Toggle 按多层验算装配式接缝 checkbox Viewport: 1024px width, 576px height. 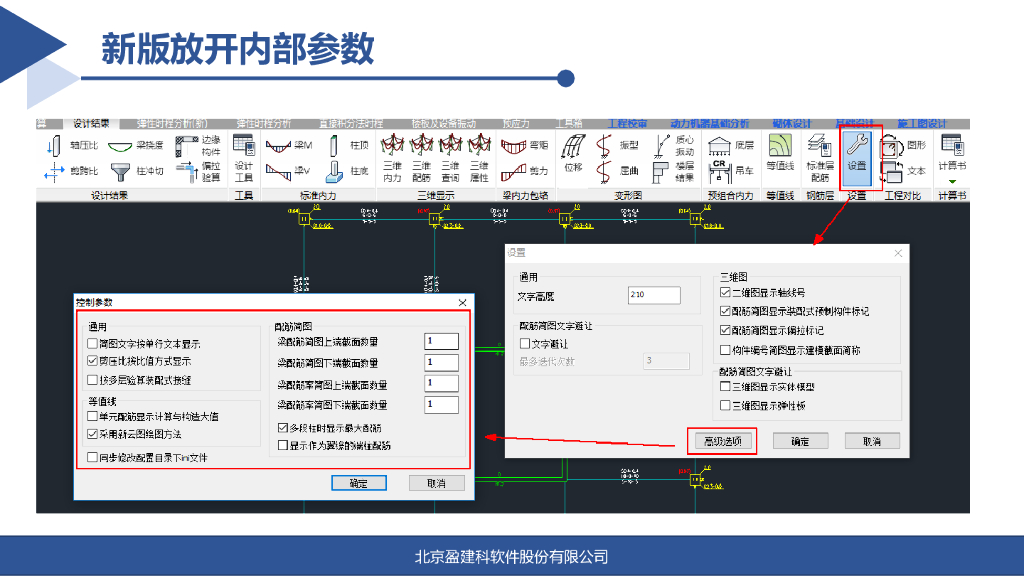[x=93, y=379]
